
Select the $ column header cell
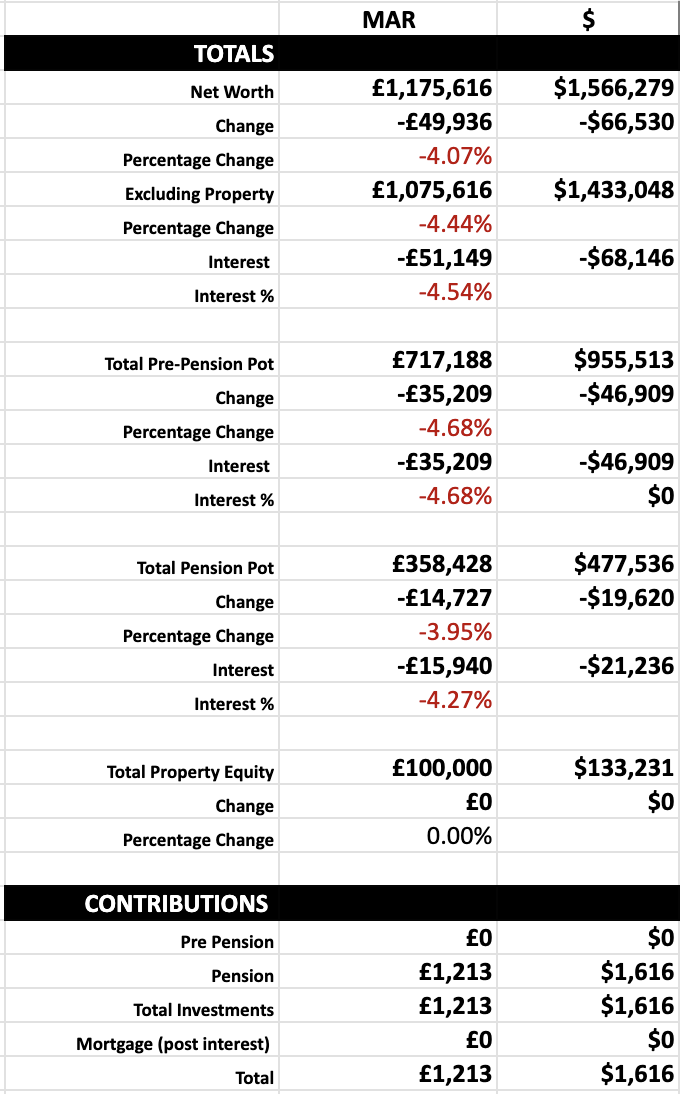(590, 19)
